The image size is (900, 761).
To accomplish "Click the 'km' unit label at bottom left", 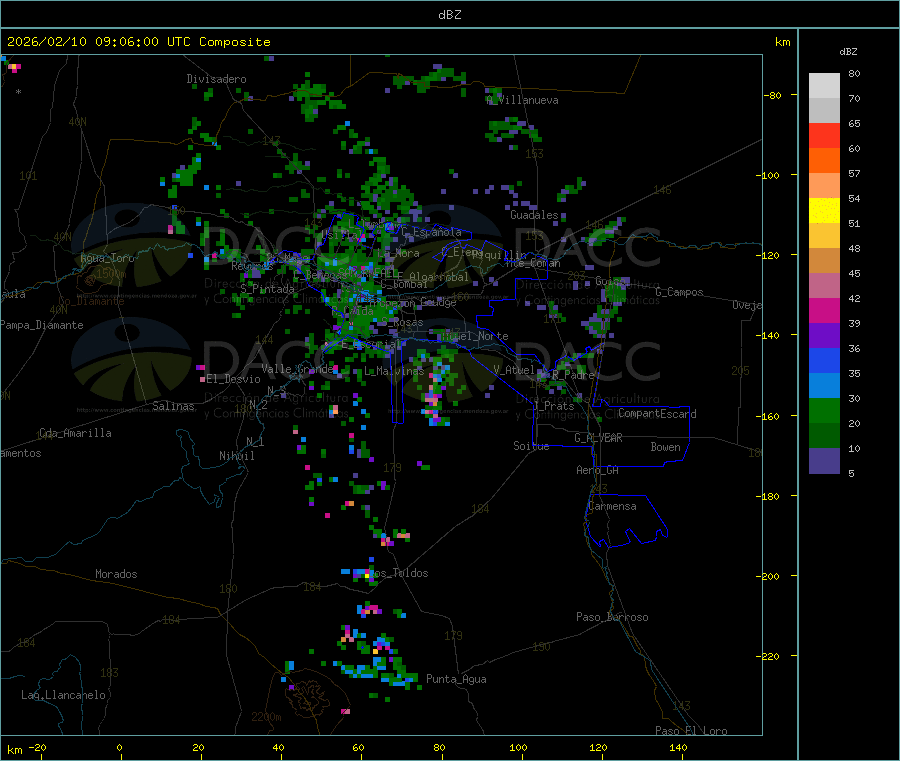I will click(14, 750).
